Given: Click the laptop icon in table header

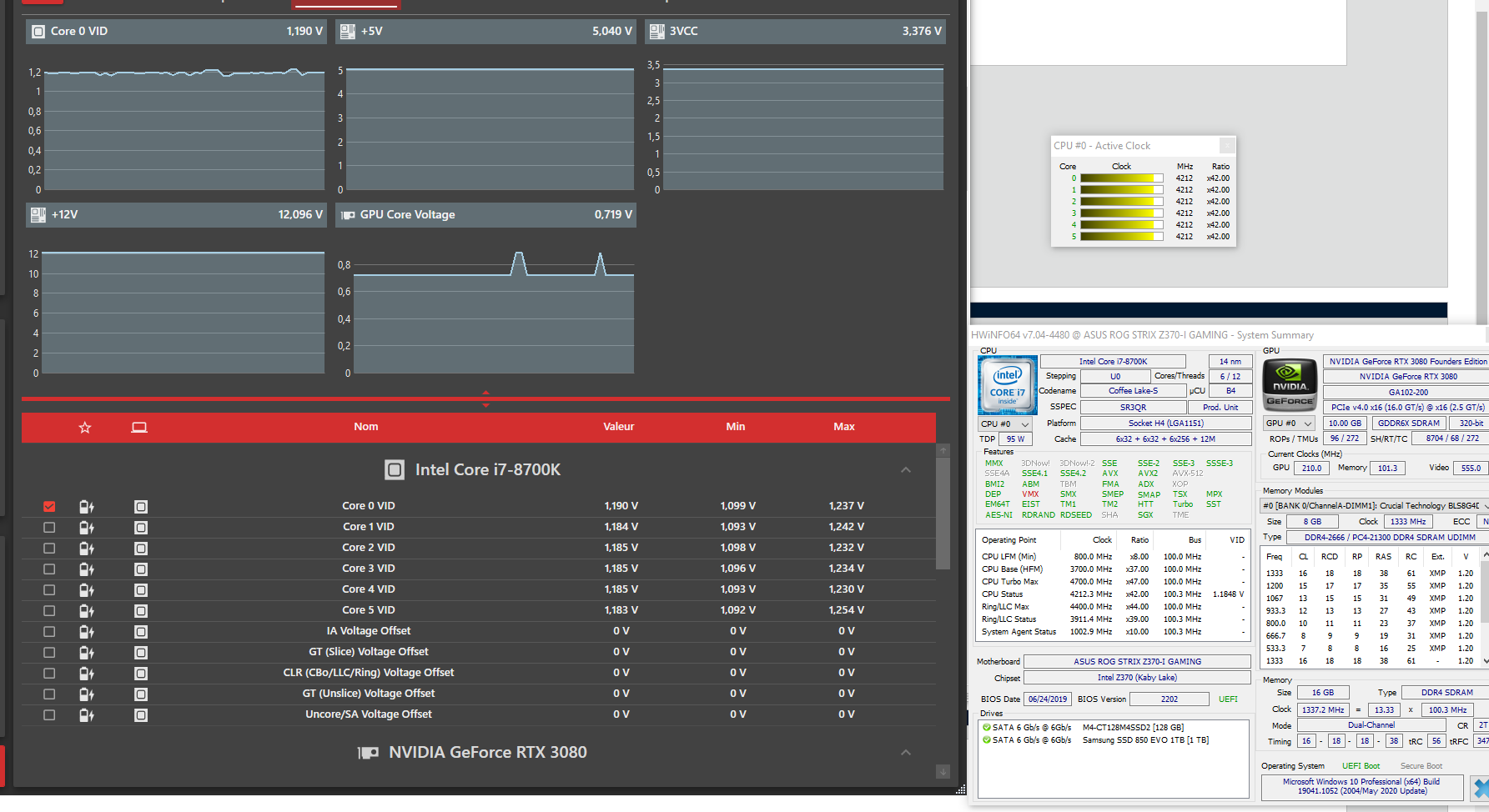Looking at the screenshot, I should click(139, 428).
